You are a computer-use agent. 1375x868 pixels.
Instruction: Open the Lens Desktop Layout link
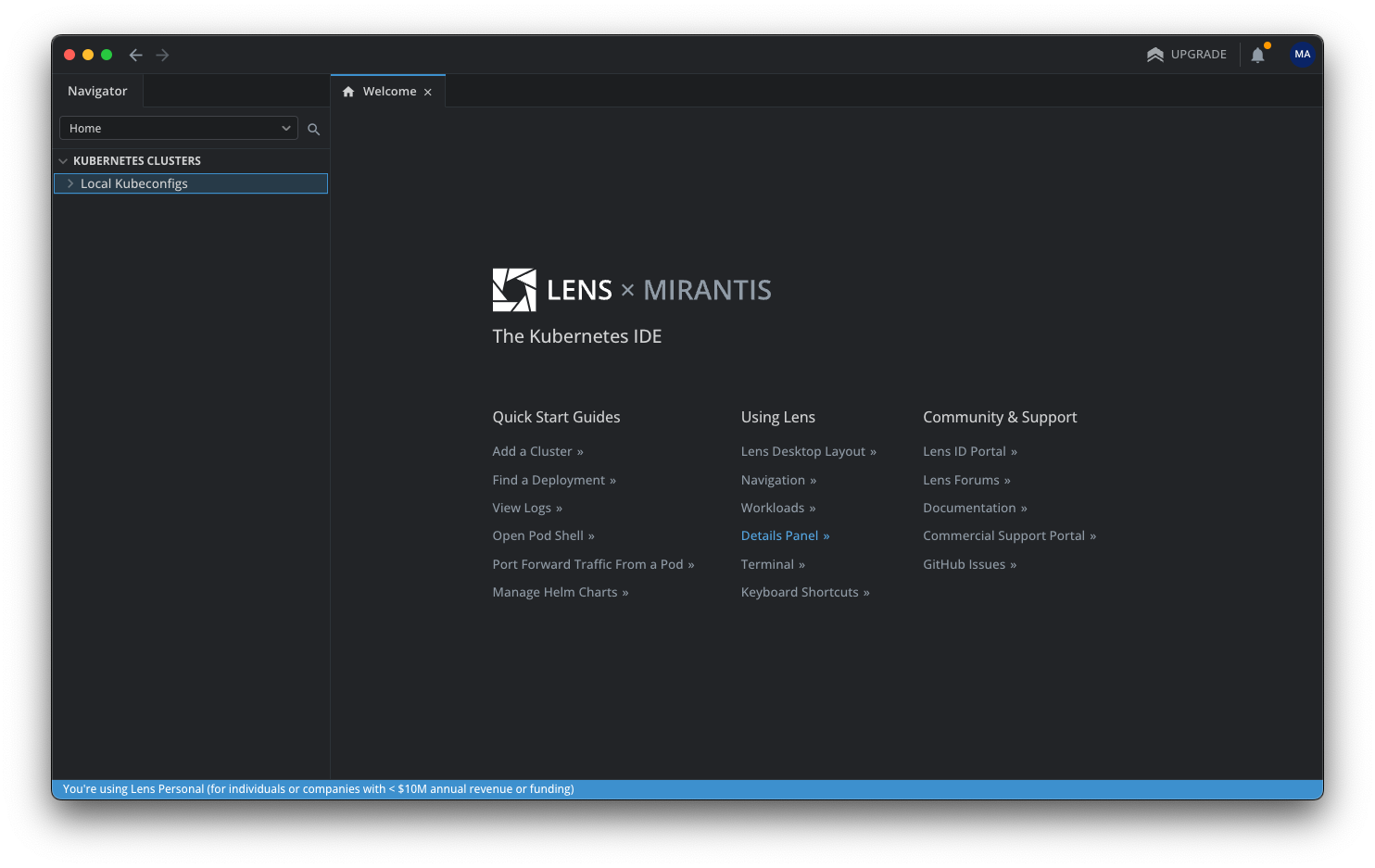coord(809,451)
